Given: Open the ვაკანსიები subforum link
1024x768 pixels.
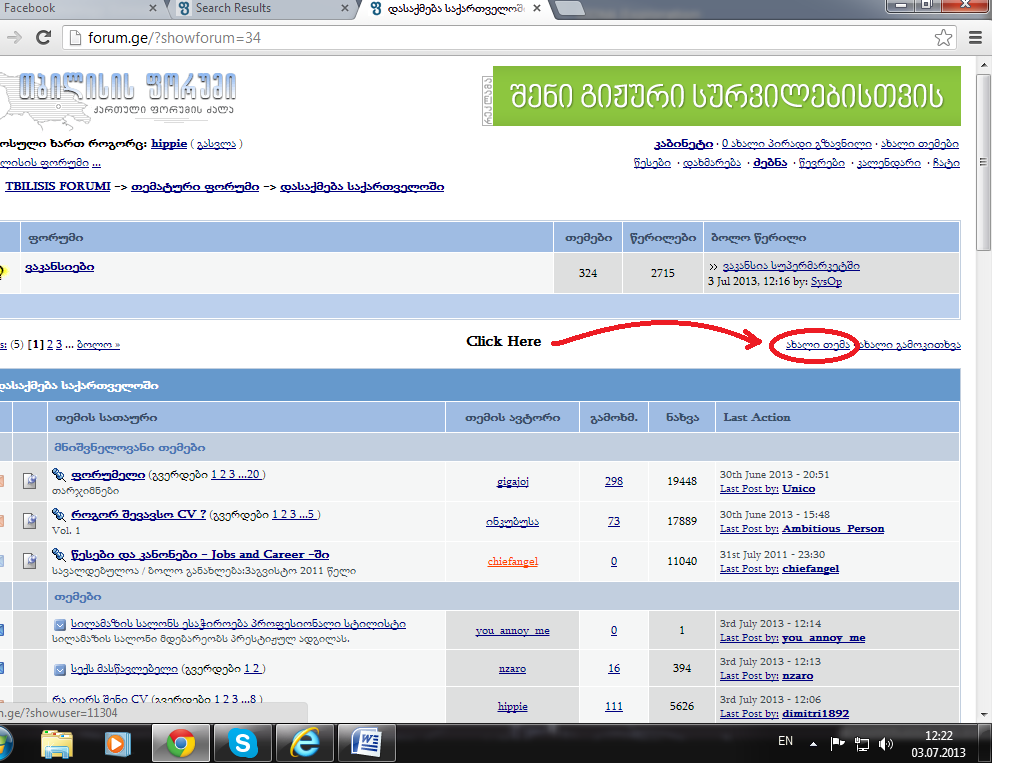Looking at the screenshot, I should [59, 267].
